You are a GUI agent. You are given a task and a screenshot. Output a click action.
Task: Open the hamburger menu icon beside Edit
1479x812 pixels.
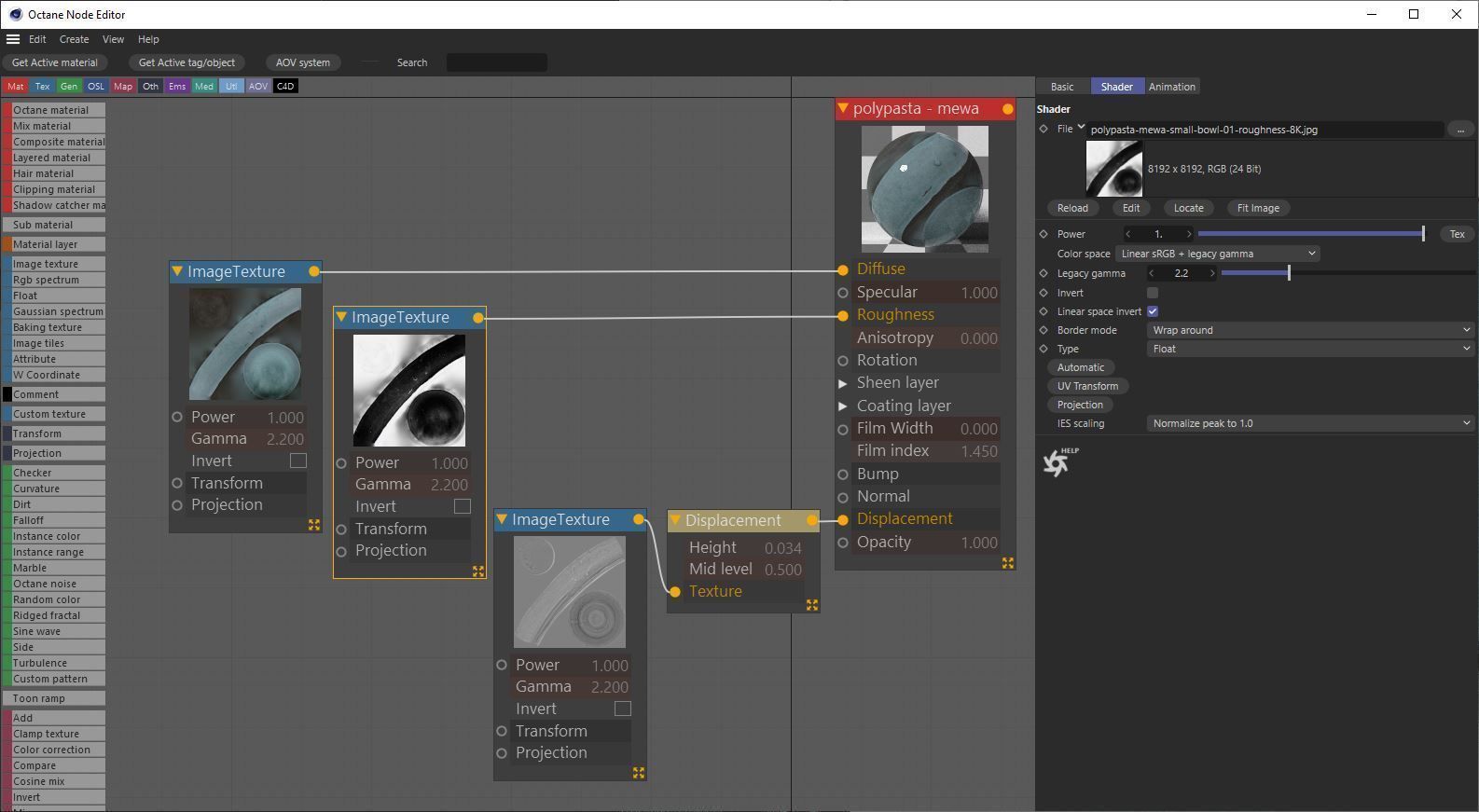click(13, 39)
